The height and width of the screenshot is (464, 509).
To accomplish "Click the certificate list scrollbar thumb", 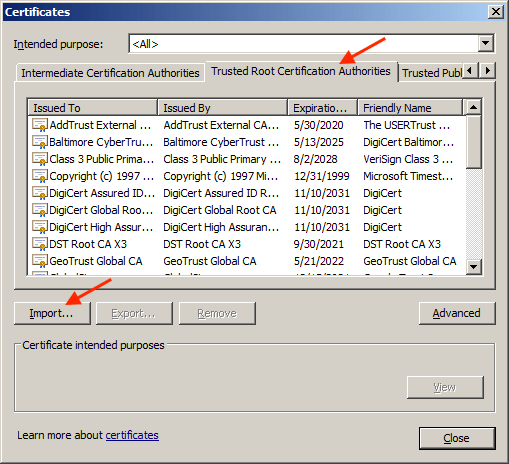I will (x=473, y=142).
